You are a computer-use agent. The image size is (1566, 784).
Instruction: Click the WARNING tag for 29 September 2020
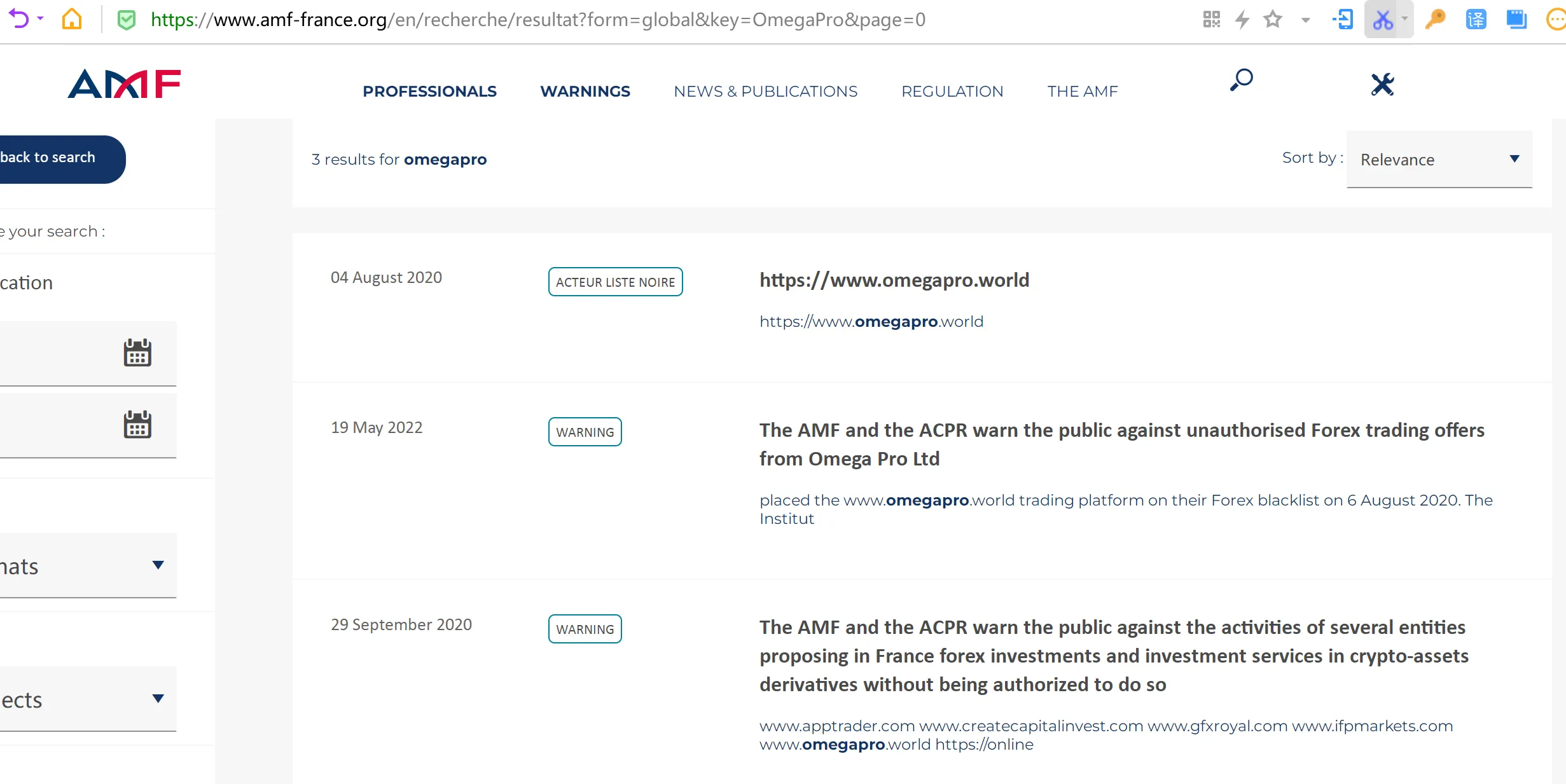[x=585, y=629]
